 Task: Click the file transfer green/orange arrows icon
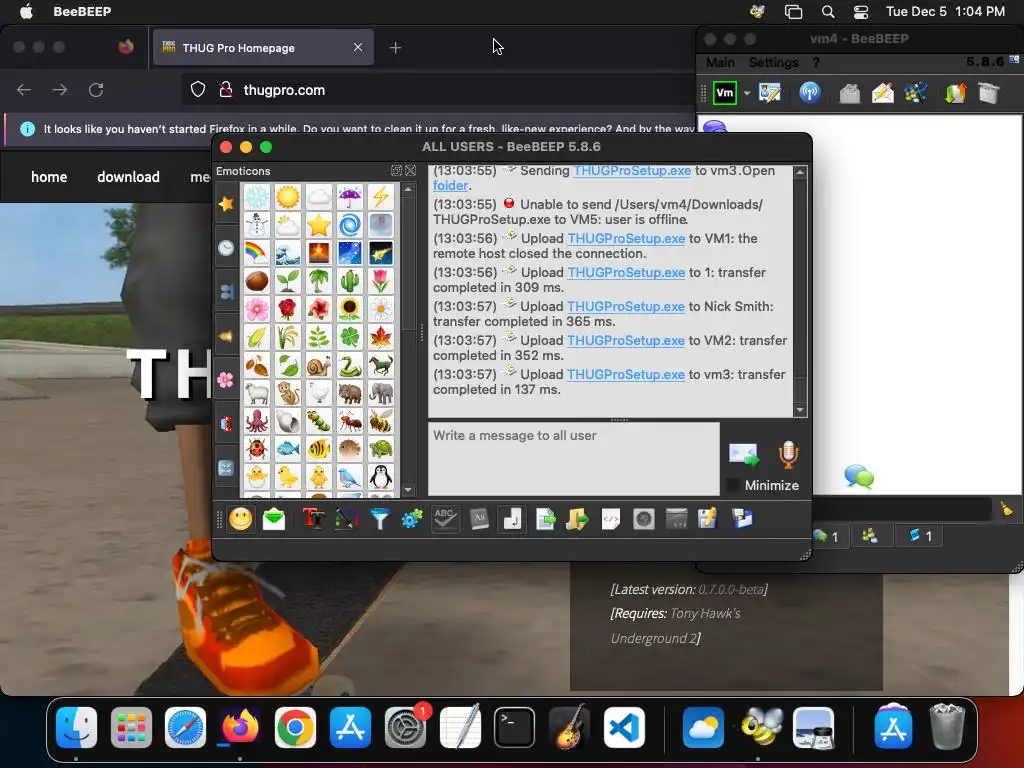(955, 93)
